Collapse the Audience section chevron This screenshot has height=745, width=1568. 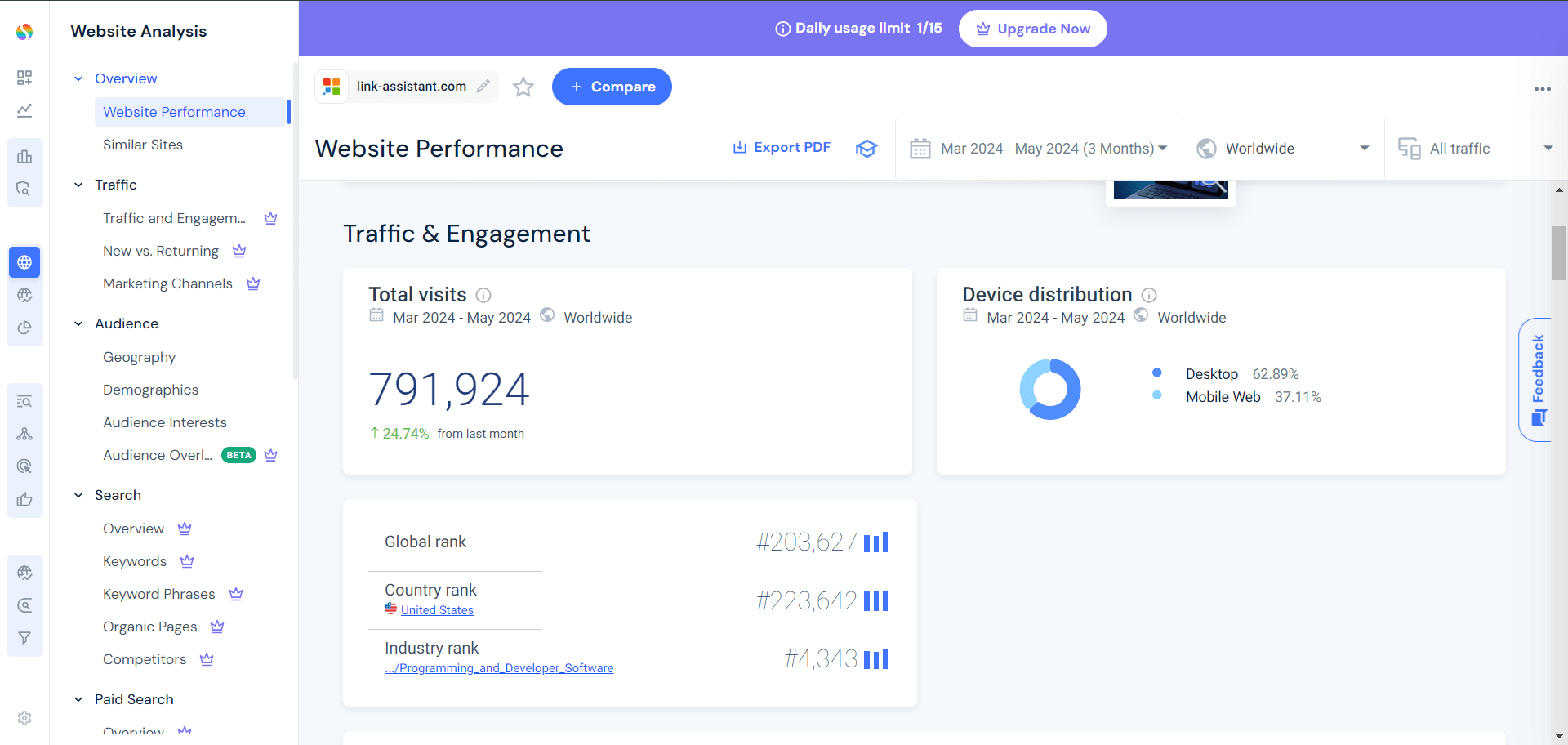click(x=78, y=323)
